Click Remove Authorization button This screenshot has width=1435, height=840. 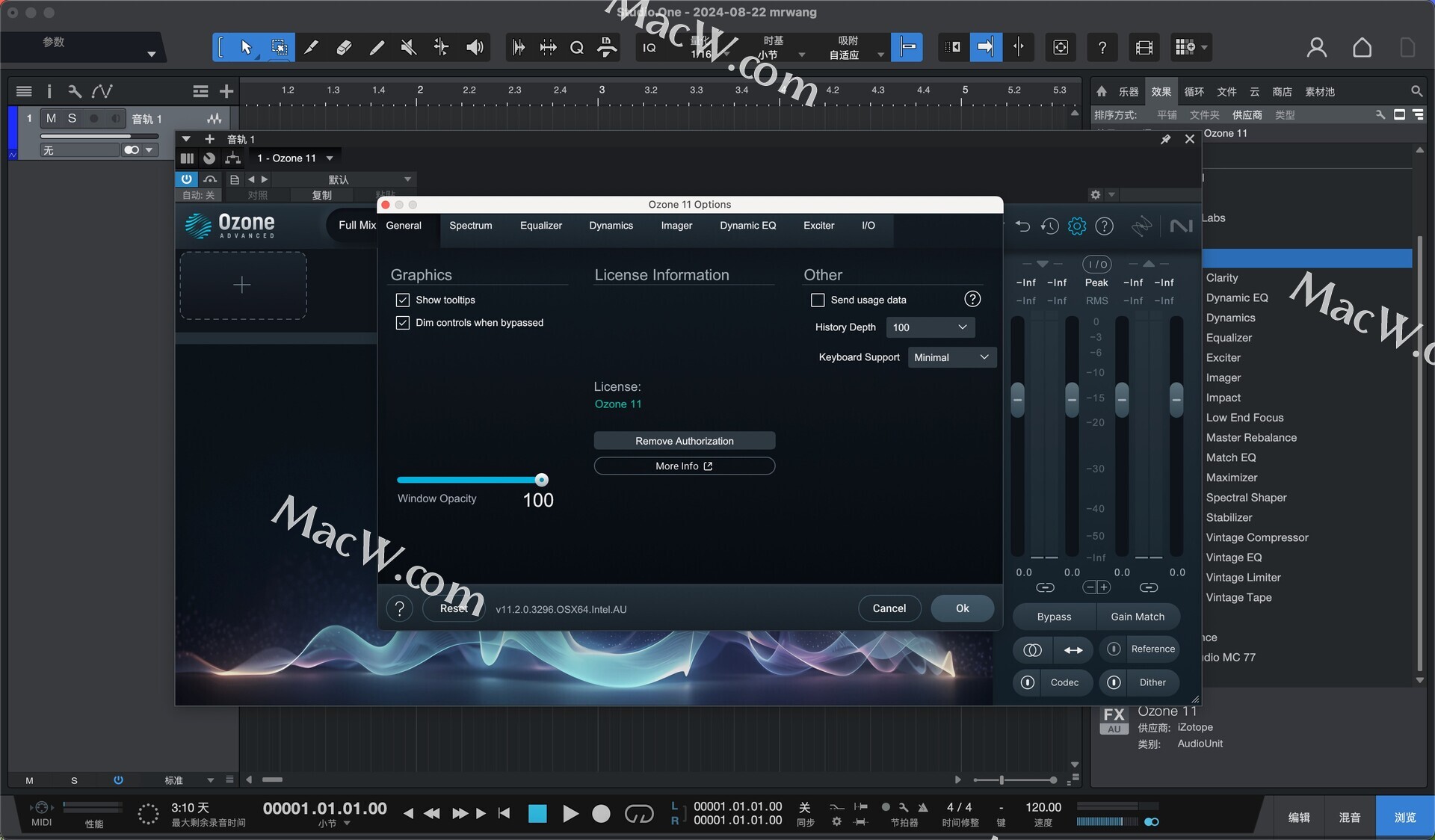pos(684,441)
